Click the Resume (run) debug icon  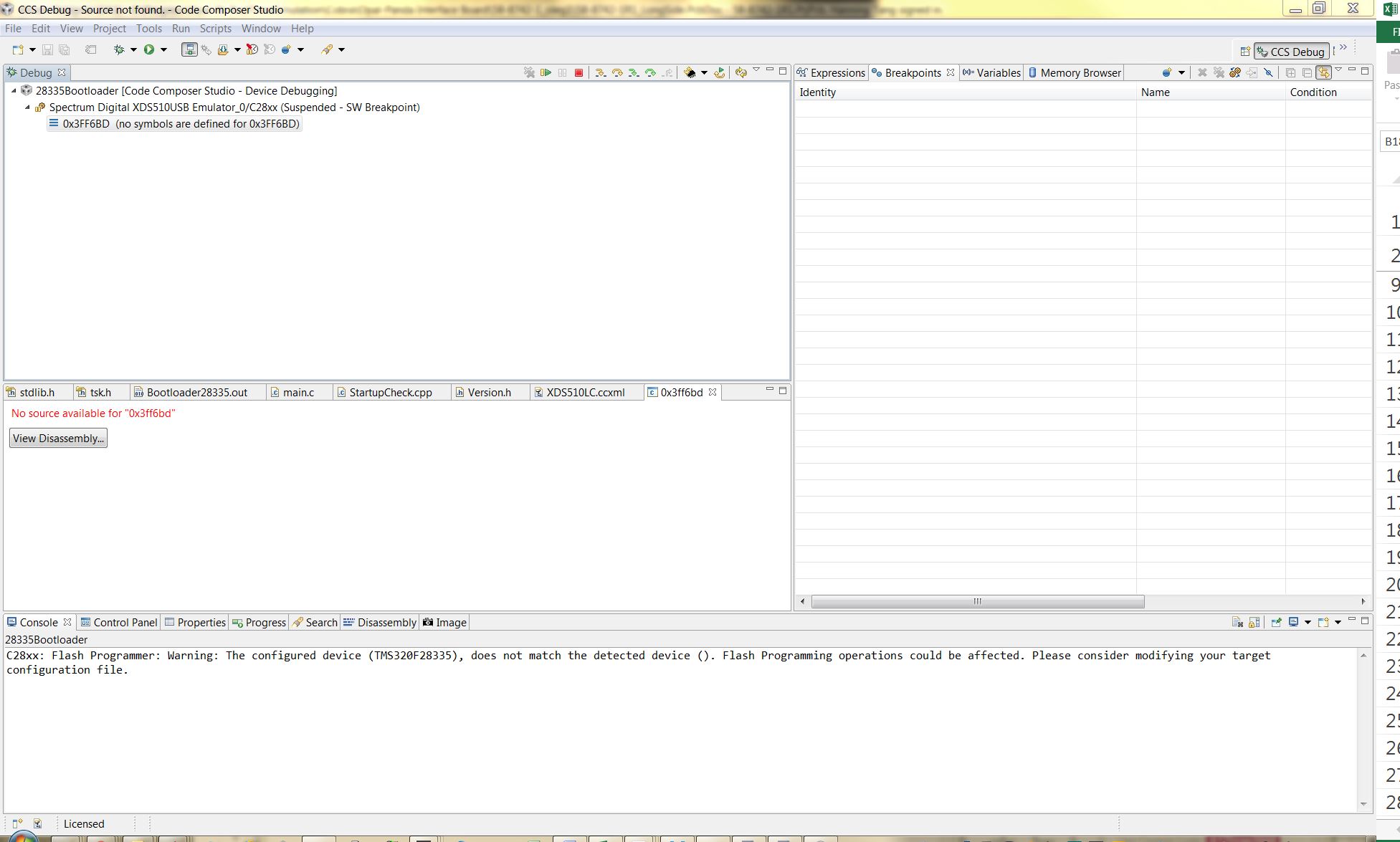point(546,72)
